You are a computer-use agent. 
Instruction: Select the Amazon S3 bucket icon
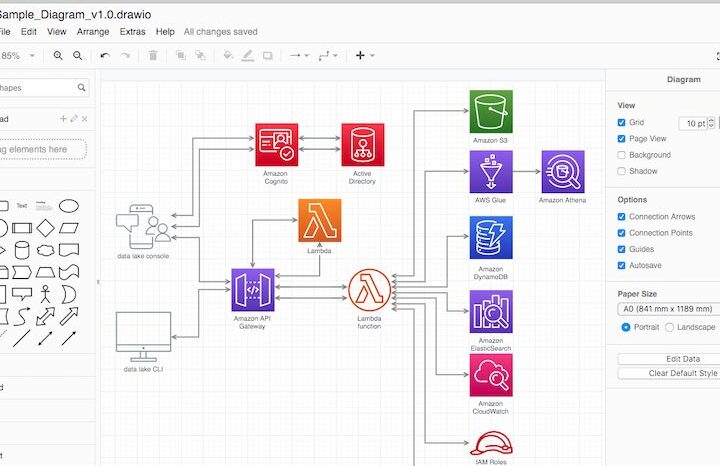(x=491, y=112)
